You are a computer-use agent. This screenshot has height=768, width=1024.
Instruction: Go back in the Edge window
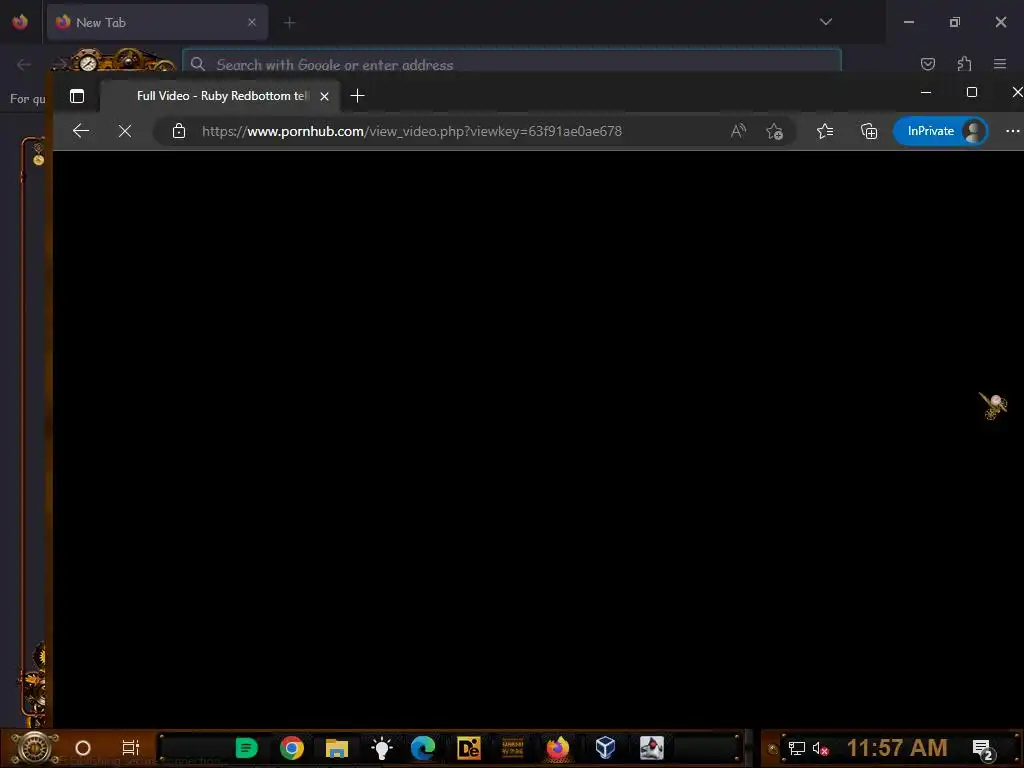click(81, 131)
